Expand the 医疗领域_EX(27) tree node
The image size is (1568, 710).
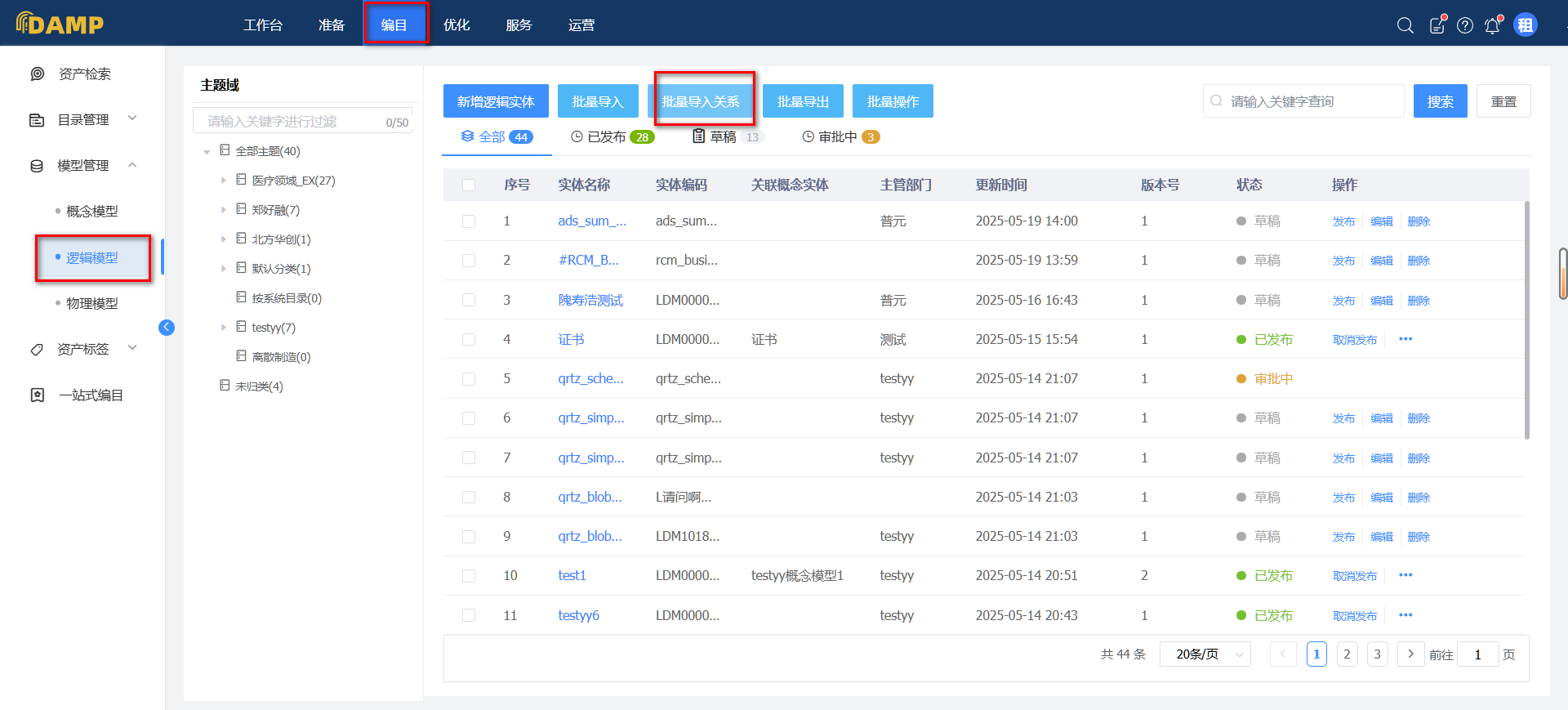click(x=224, y=181)
